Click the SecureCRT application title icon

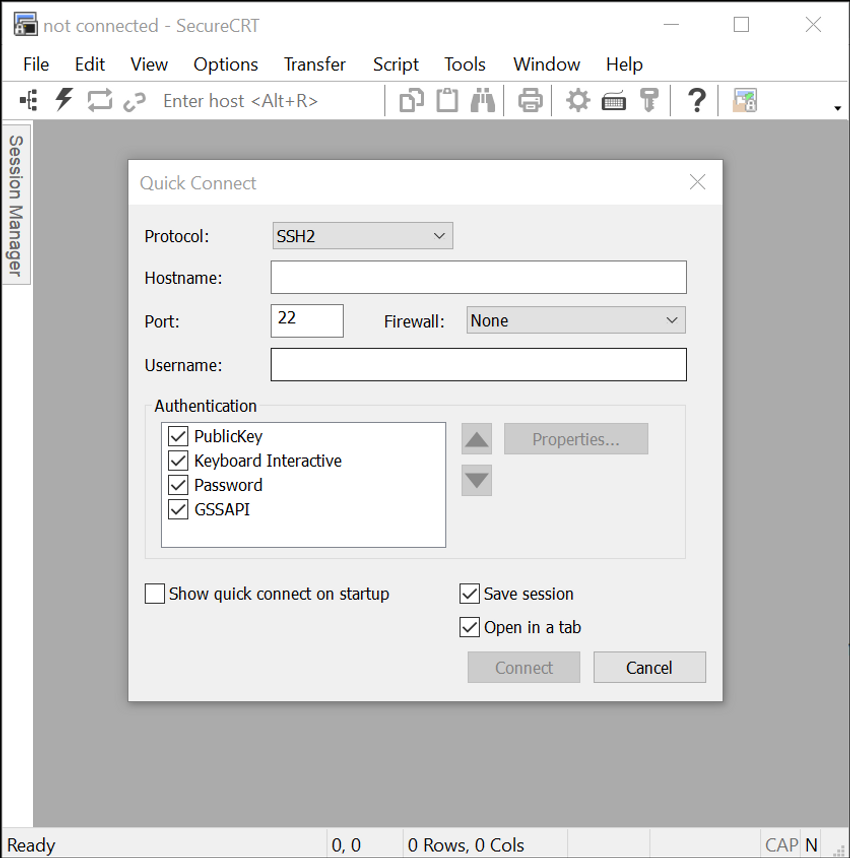pos(26,25)
